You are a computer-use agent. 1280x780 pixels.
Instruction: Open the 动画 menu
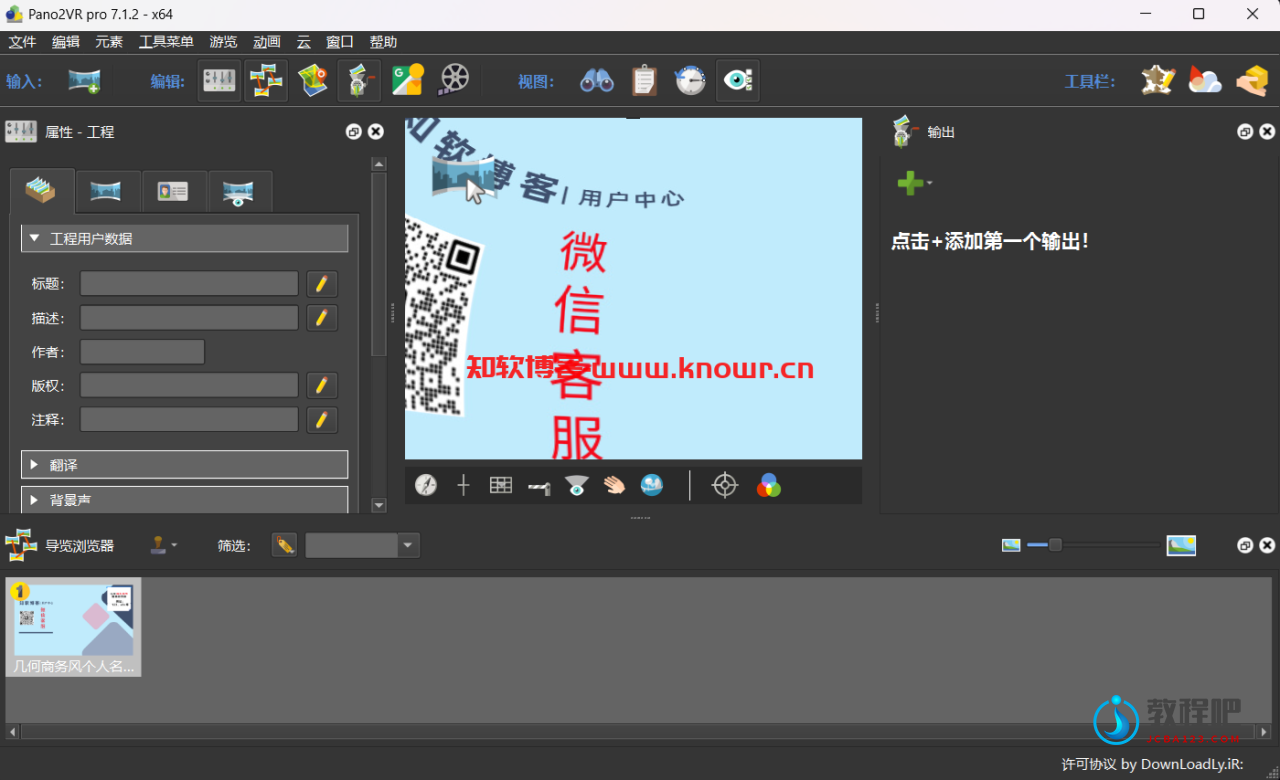pyautogui.click(x=267, y=42)
